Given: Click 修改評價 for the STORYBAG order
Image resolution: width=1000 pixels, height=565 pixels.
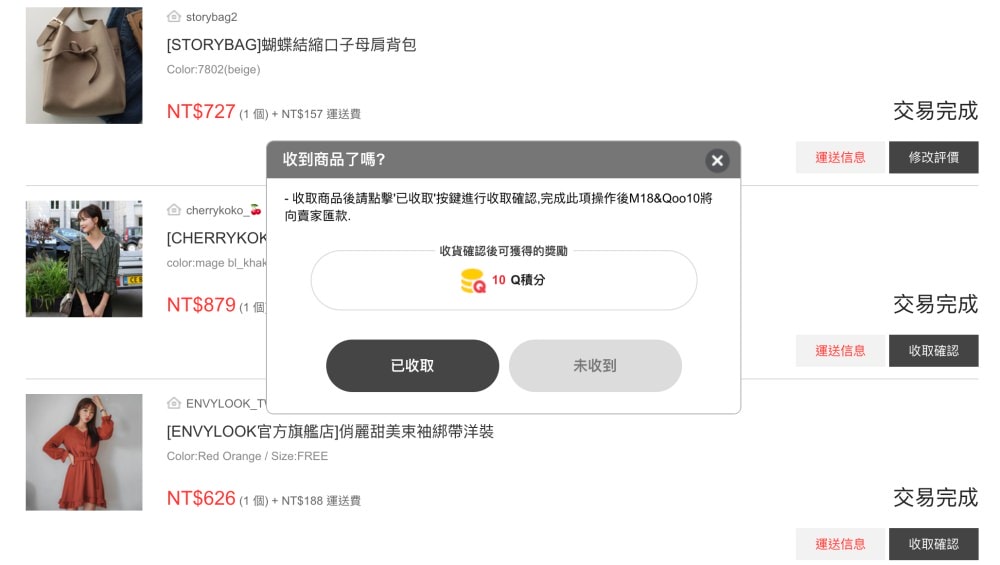Looking at the screenshot, I should (x=933, y=157).
